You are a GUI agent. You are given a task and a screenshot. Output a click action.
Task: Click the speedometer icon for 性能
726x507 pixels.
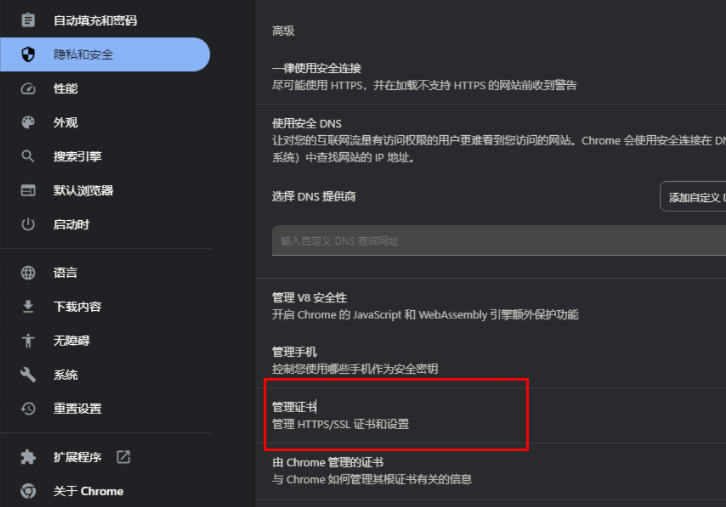(x=28, y=88)
